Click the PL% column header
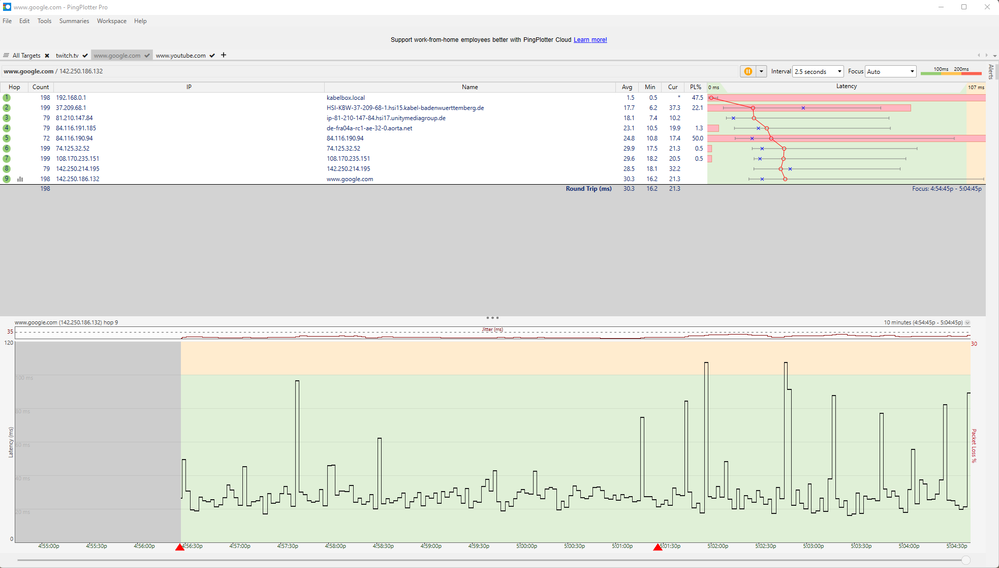999x568 pixels. (x=695, y=87)
